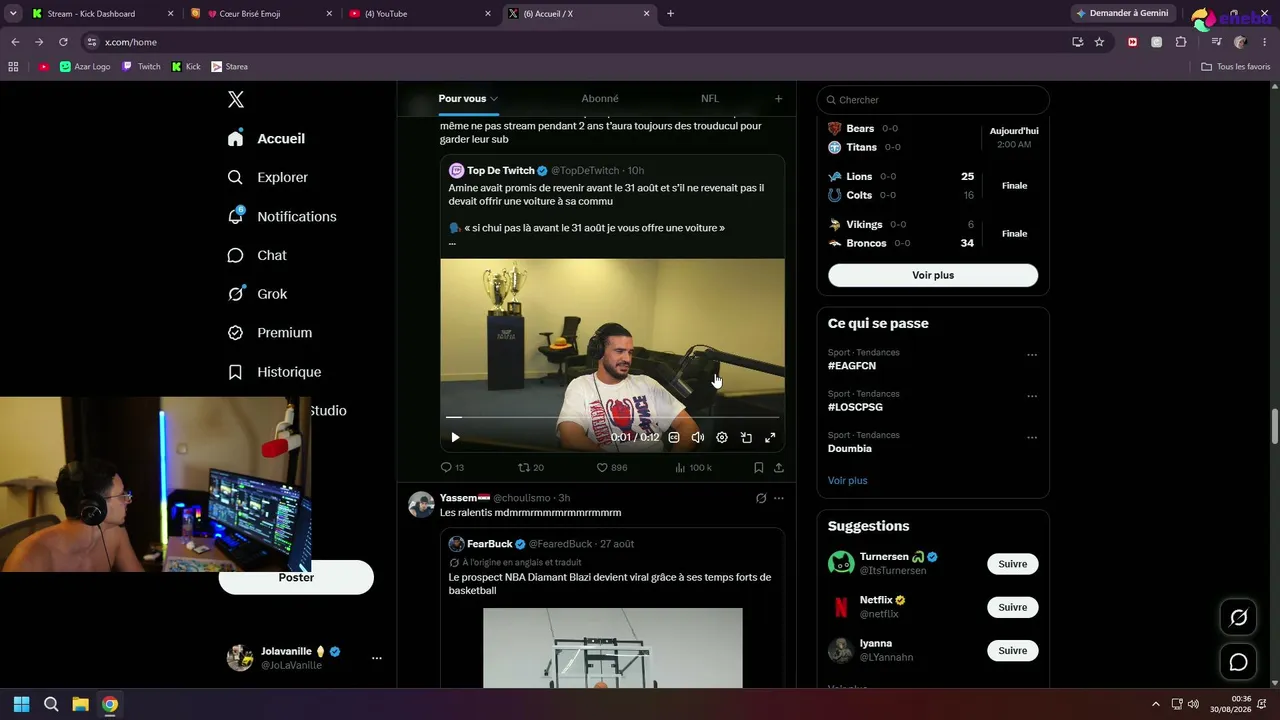Seek on the video progress bar

(612, 417)
